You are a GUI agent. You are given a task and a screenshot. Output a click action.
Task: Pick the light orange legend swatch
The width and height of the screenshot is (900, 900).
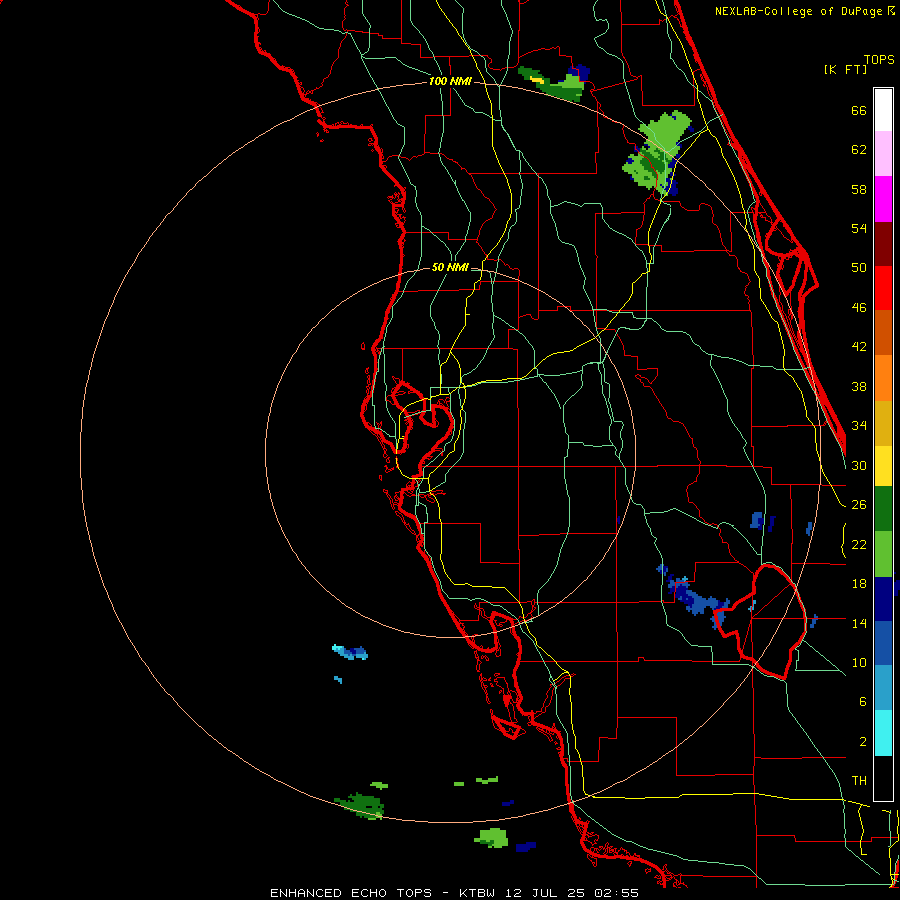click(x=883, y=378)
